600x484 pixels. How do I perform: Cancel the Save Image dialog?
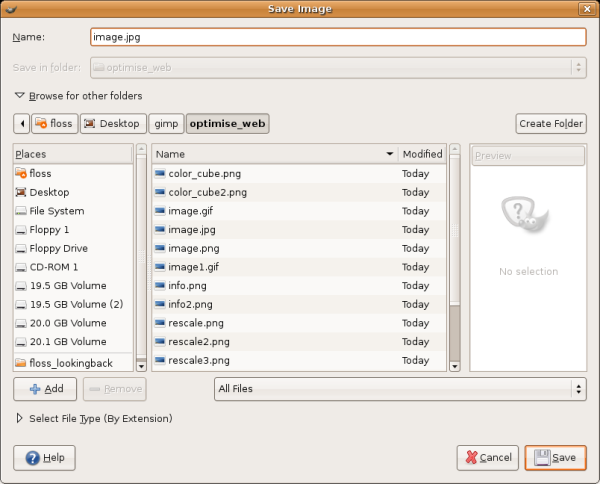487,457
